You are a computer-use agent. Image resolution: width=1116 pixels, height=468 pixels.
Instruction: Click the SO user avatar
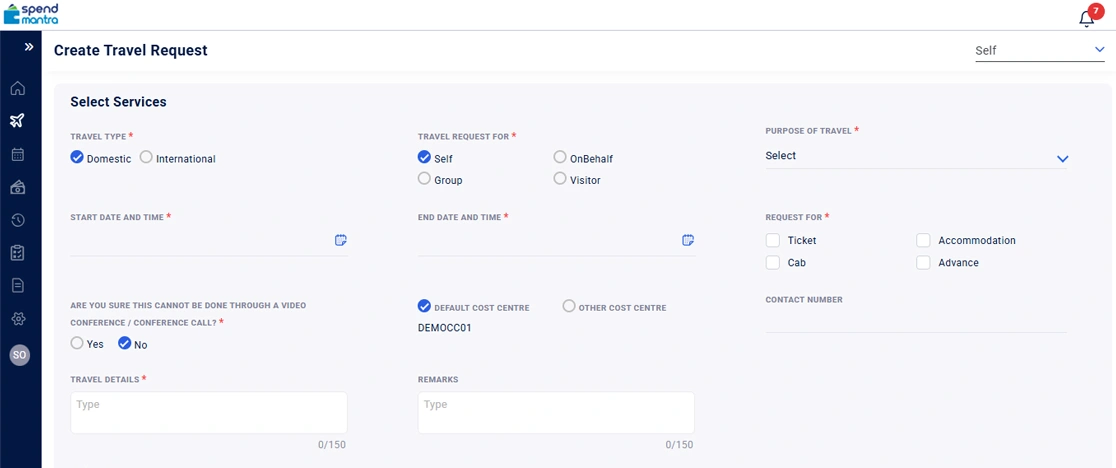point(19,355)
